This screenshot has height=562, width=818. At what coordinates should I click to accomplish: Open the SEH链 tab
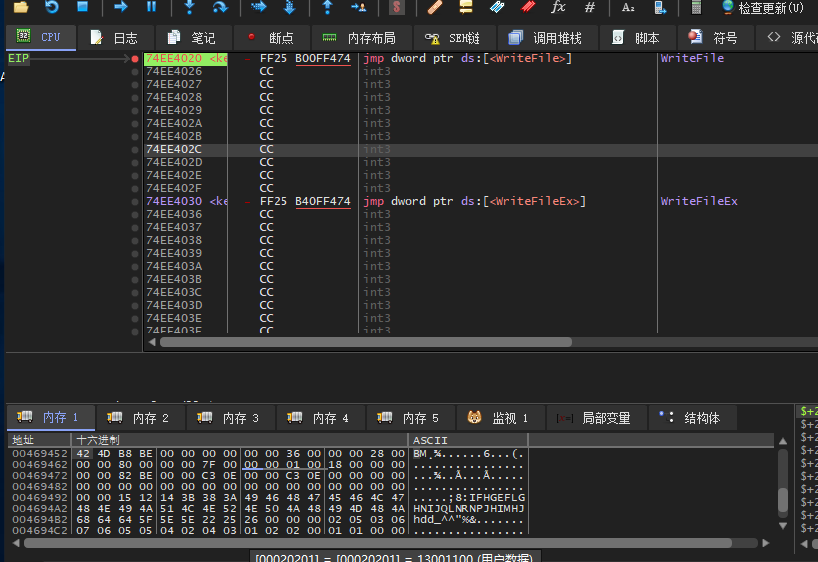(x=453, y=38)
